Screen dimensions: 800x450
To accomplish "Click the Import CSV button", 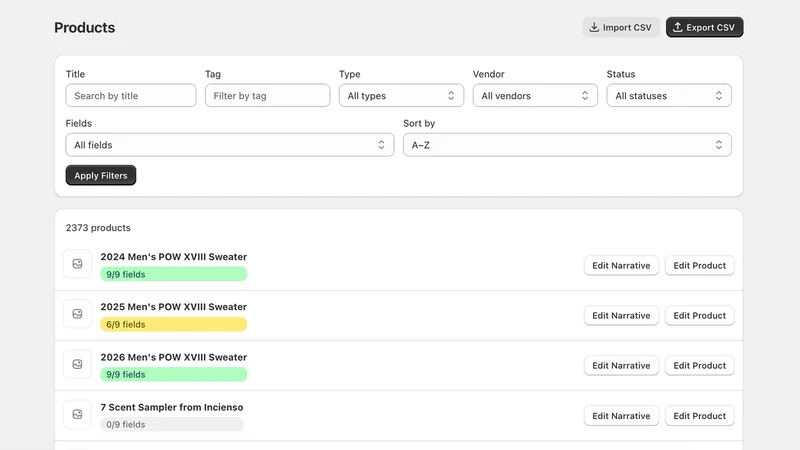I will click(x=621, y=27).
